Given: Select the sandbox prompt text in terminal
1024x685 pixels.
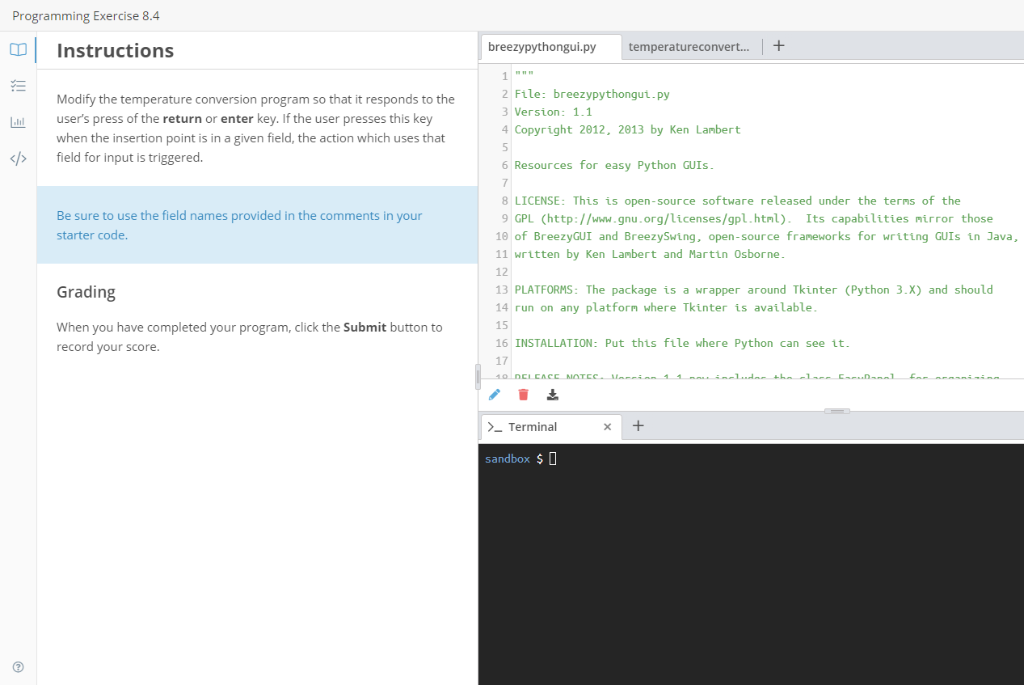Looking at the screenshot, I should (x=506, y=458).
